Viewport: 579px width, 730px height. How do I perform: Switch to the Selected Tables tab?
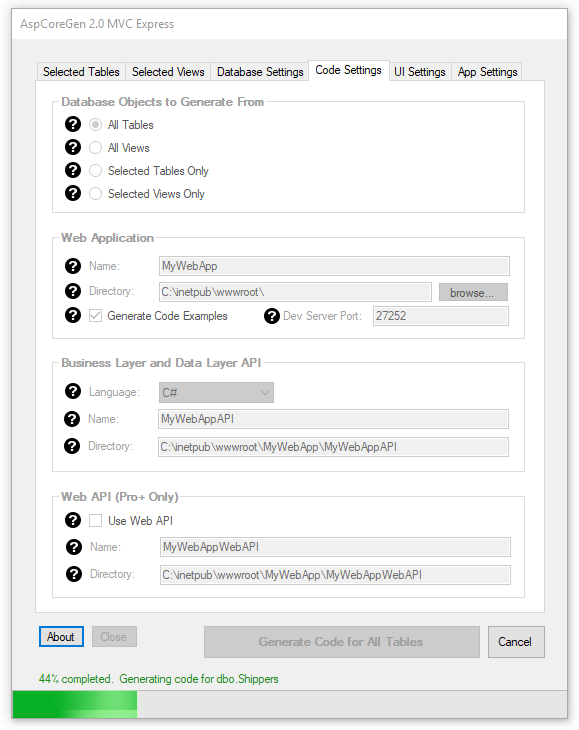[x=81, y=72]
